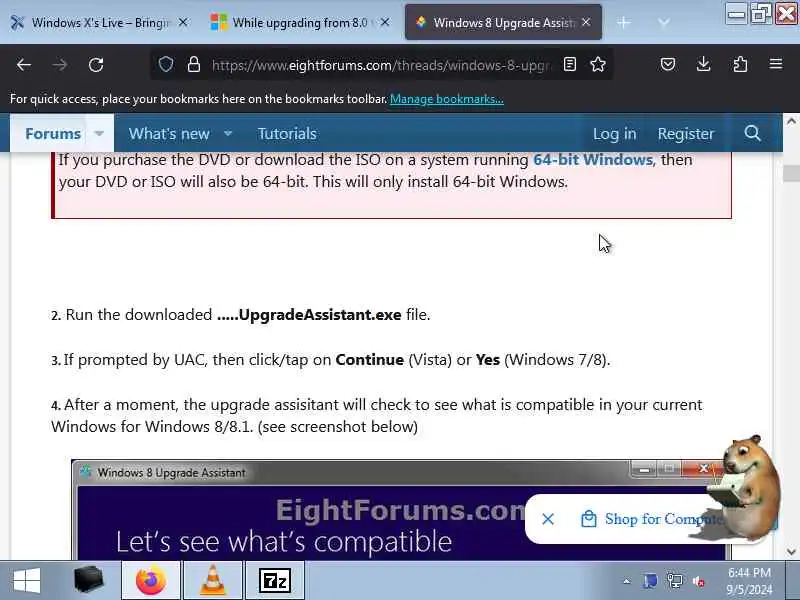Click the page scrollbar down arrow
This screenshot has width=800, height=600.
(791, 552)
